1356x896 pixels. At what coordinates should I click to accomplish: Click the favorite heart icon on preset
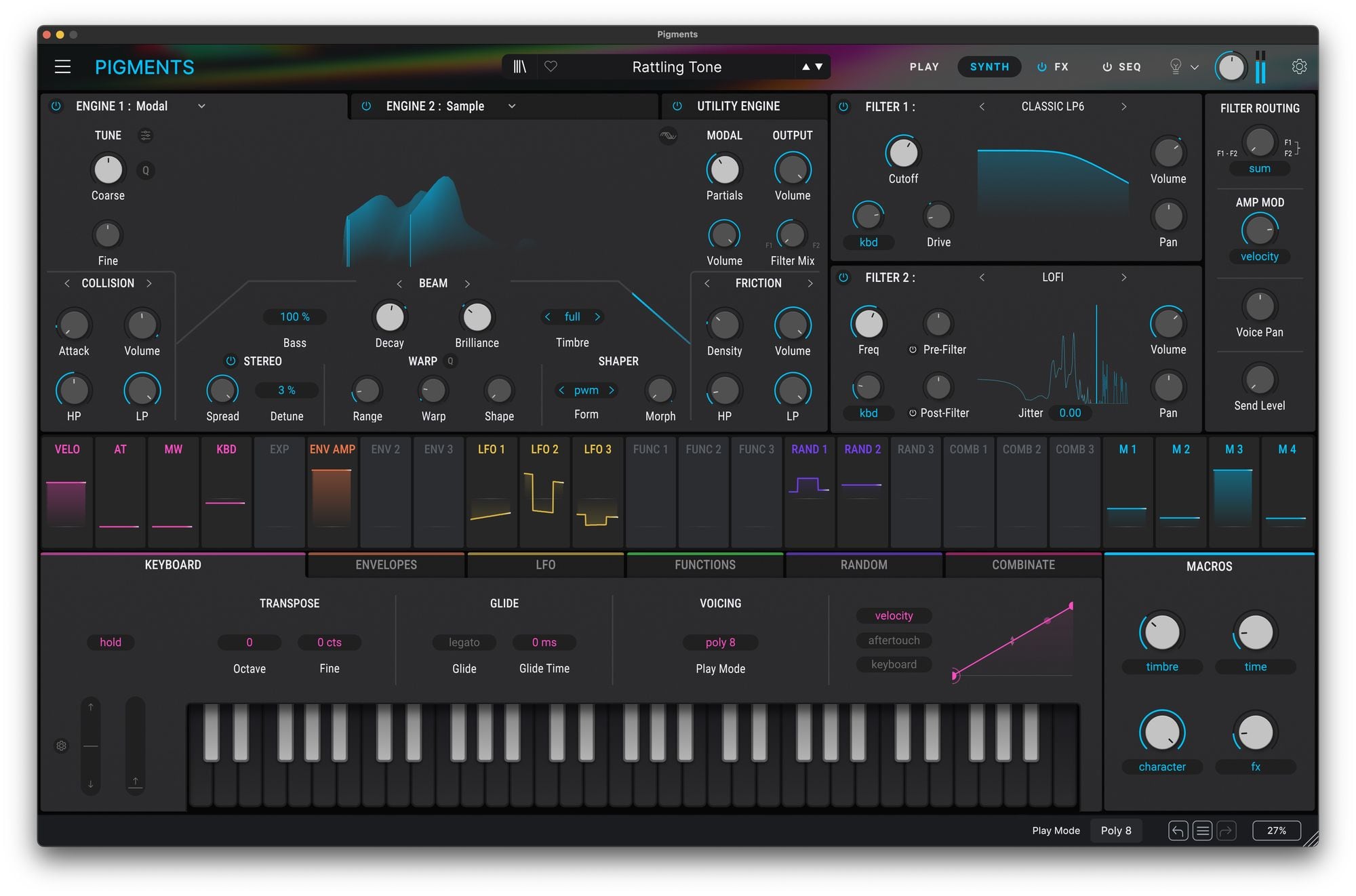[551, 66]
